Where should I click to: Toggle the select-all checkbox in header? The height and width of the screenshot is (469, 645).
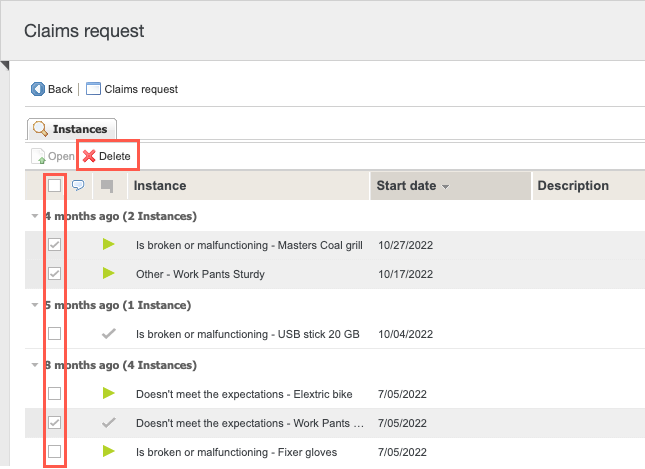tap(55, 185)
